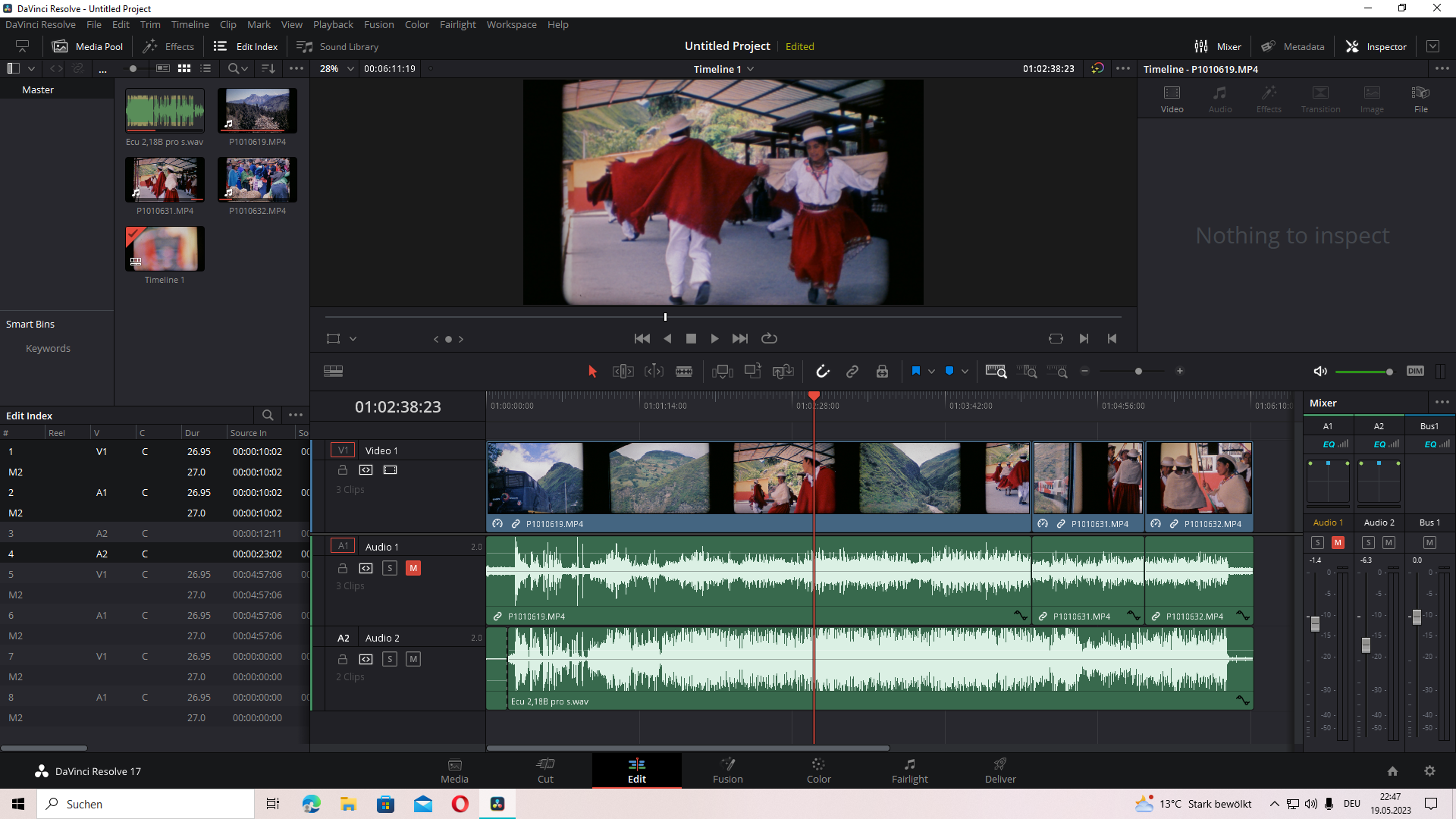The width and height of the screenshot is (1456, 819).
Task: Open the Fusion menu in menu bar
Action: [x=378, y=24]
